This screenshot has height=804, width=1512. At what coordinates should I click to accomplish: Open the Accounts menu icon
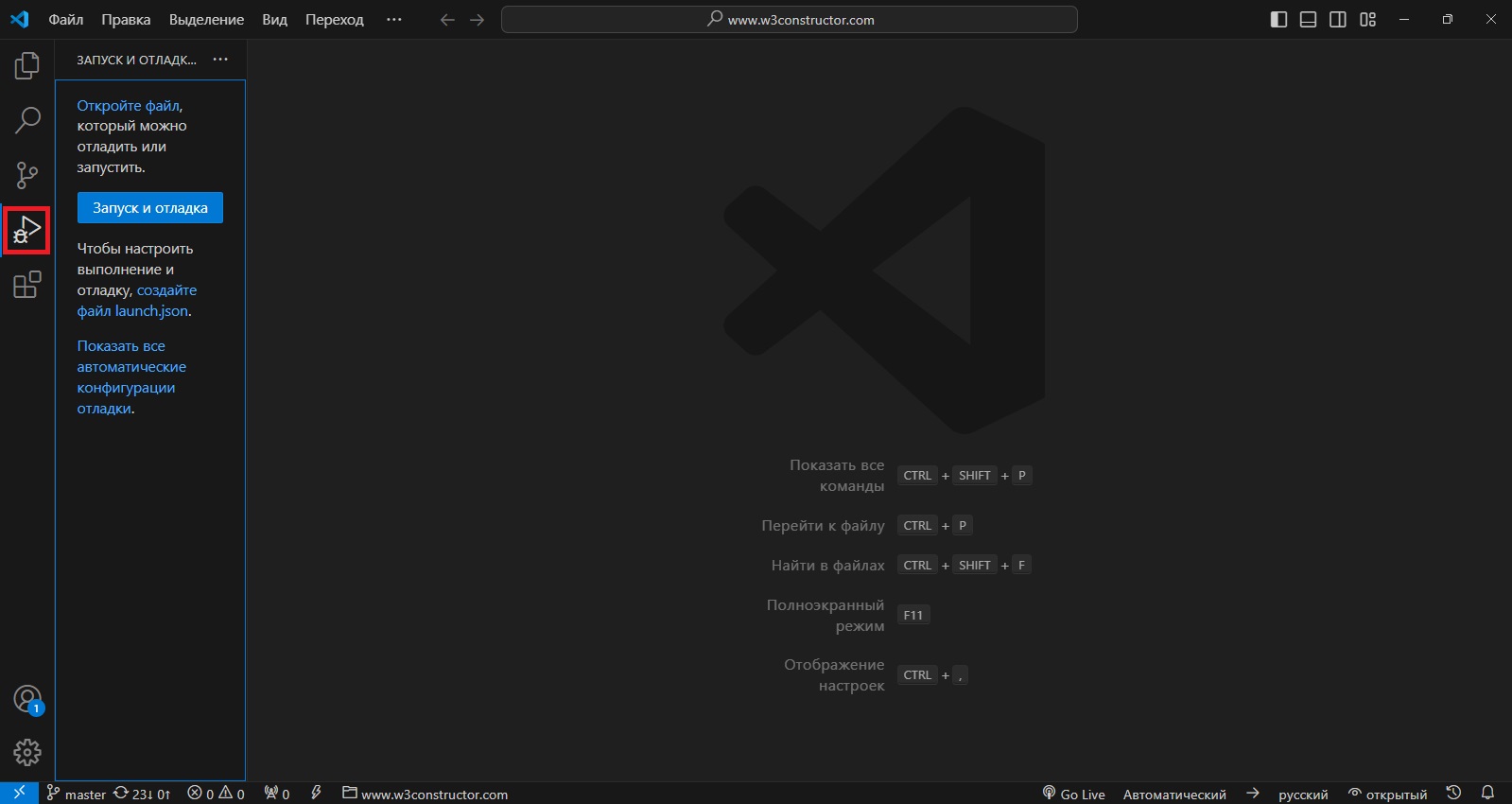coord(27,700)
